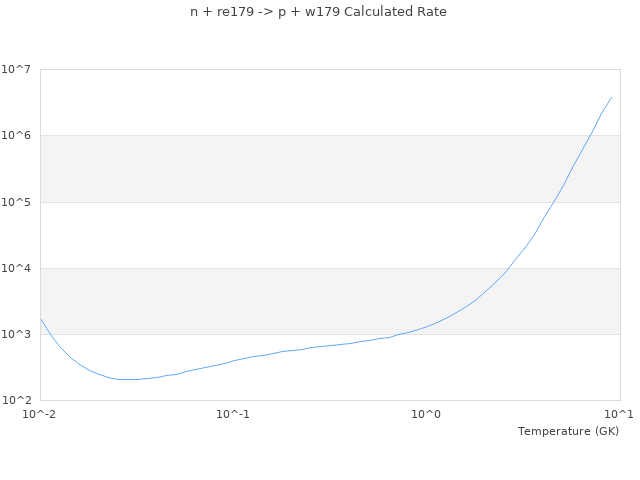
Task: Click the 10^2 y-axis tick label
Action: (x=18, y=400)
